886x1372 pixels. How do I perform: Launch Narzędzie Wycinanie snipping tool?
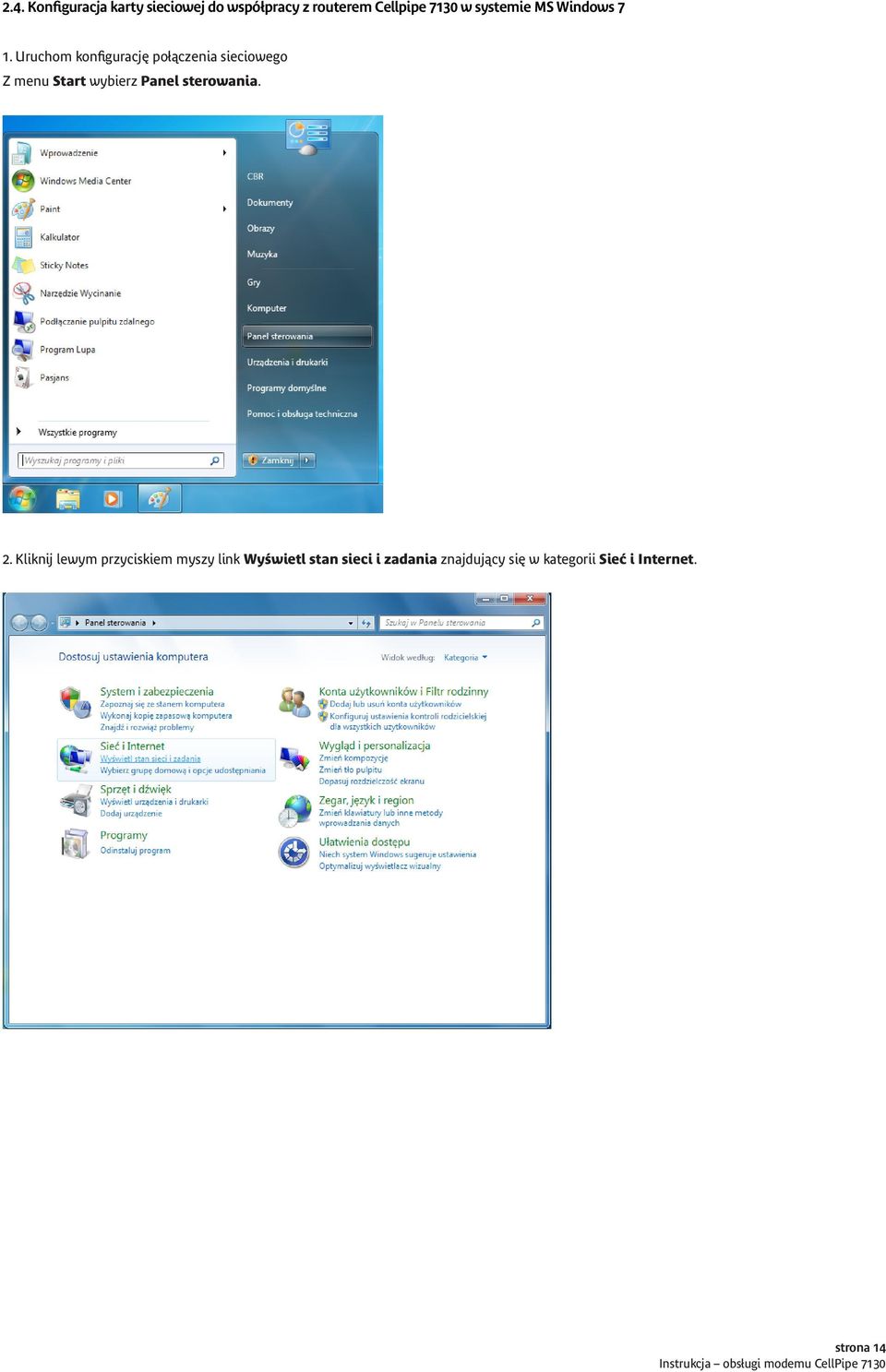coord(80,293)
